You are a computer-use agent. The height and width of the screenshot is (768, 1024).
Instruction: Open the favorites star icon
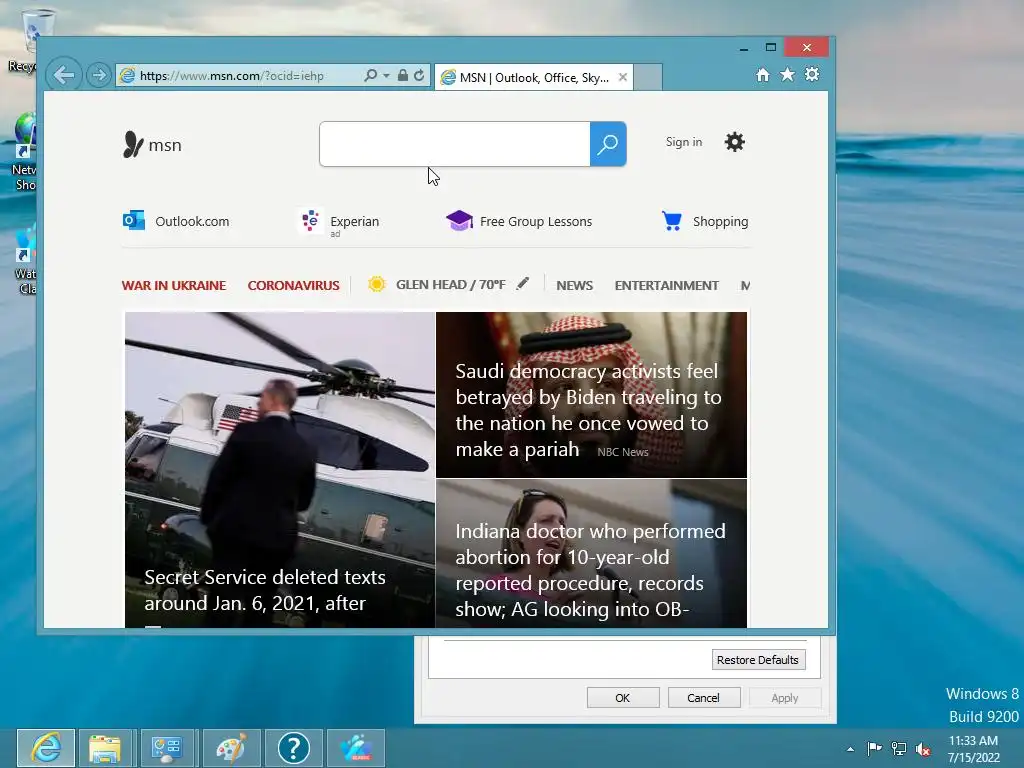788,74
